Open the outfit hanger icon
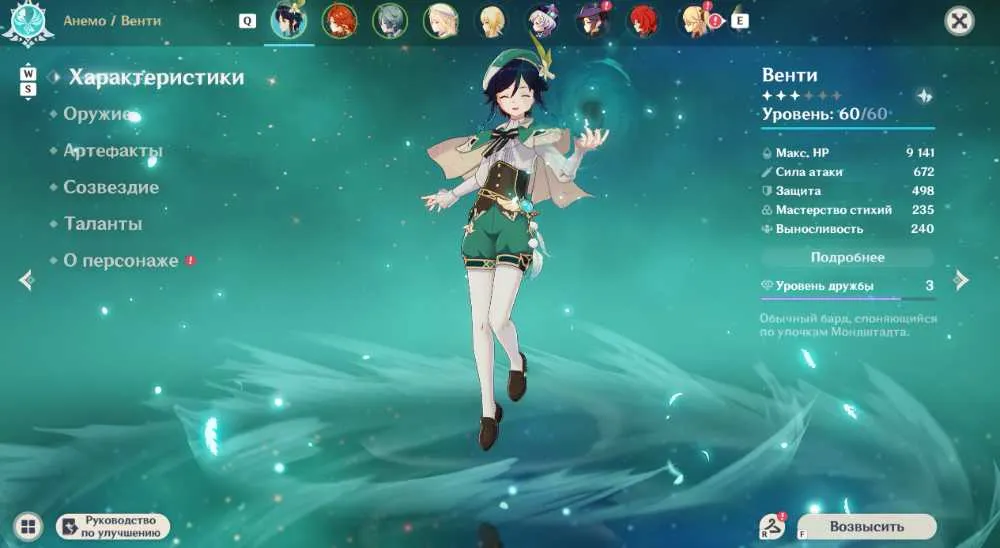The height and width of the screenshot is (548, 1000). pyautogui.click(x=773, y=527)
